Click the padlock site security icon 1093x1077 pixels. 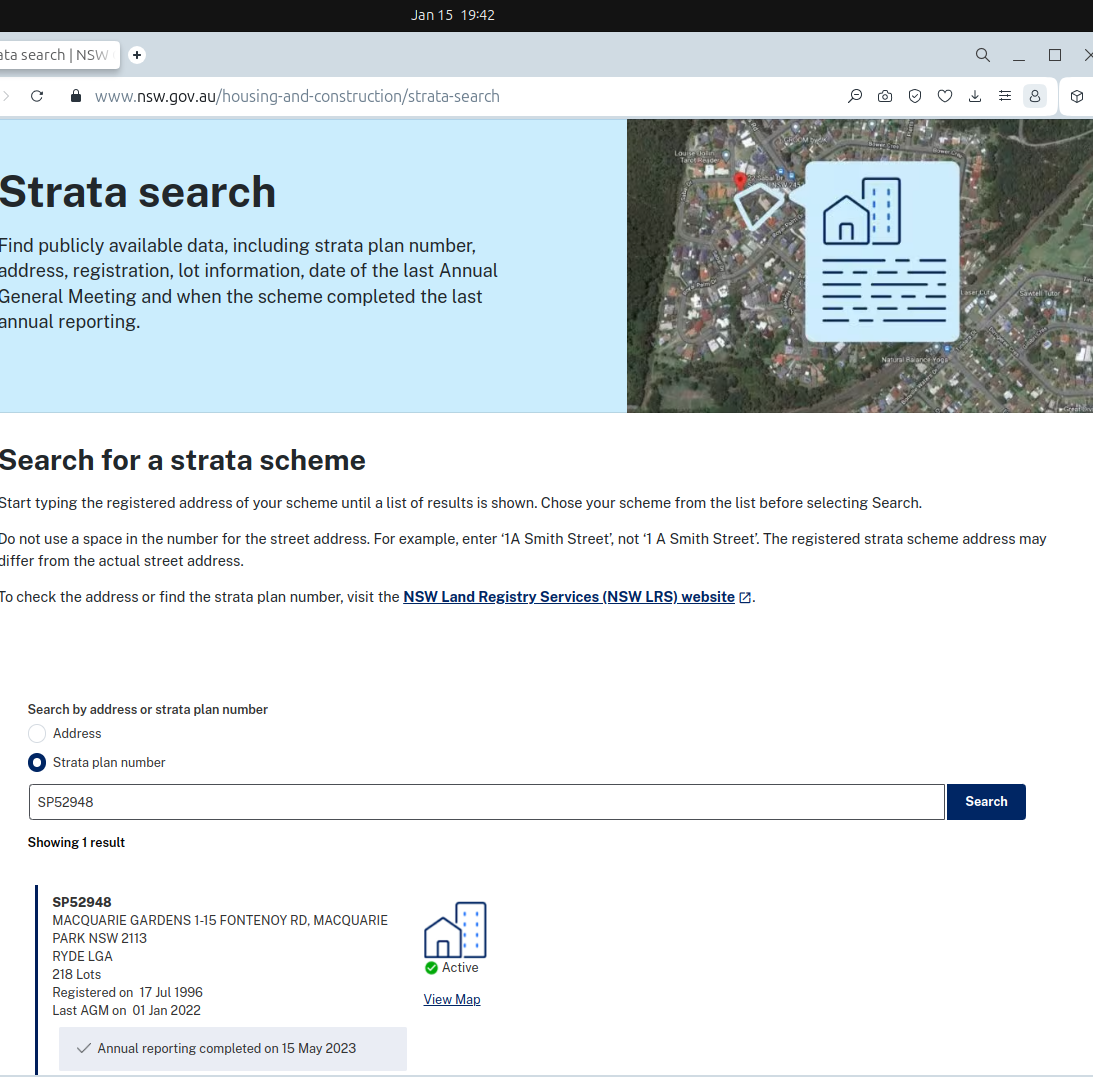(76, 96)
